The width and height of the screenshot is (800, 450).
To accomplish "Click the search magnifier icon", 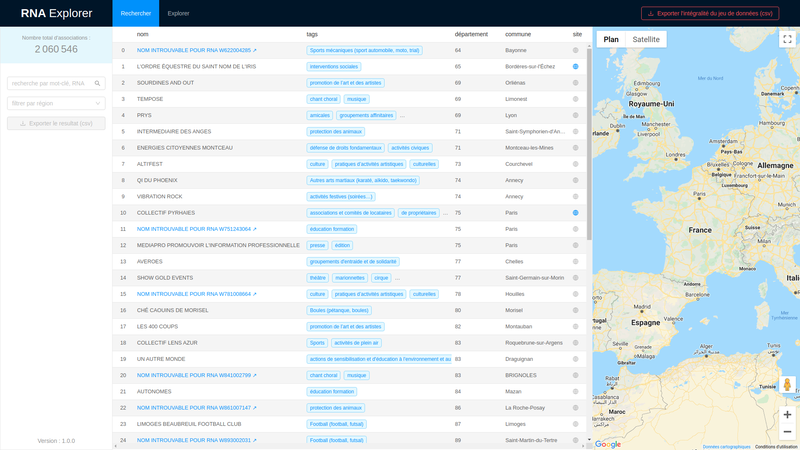I will click(97, 83).
